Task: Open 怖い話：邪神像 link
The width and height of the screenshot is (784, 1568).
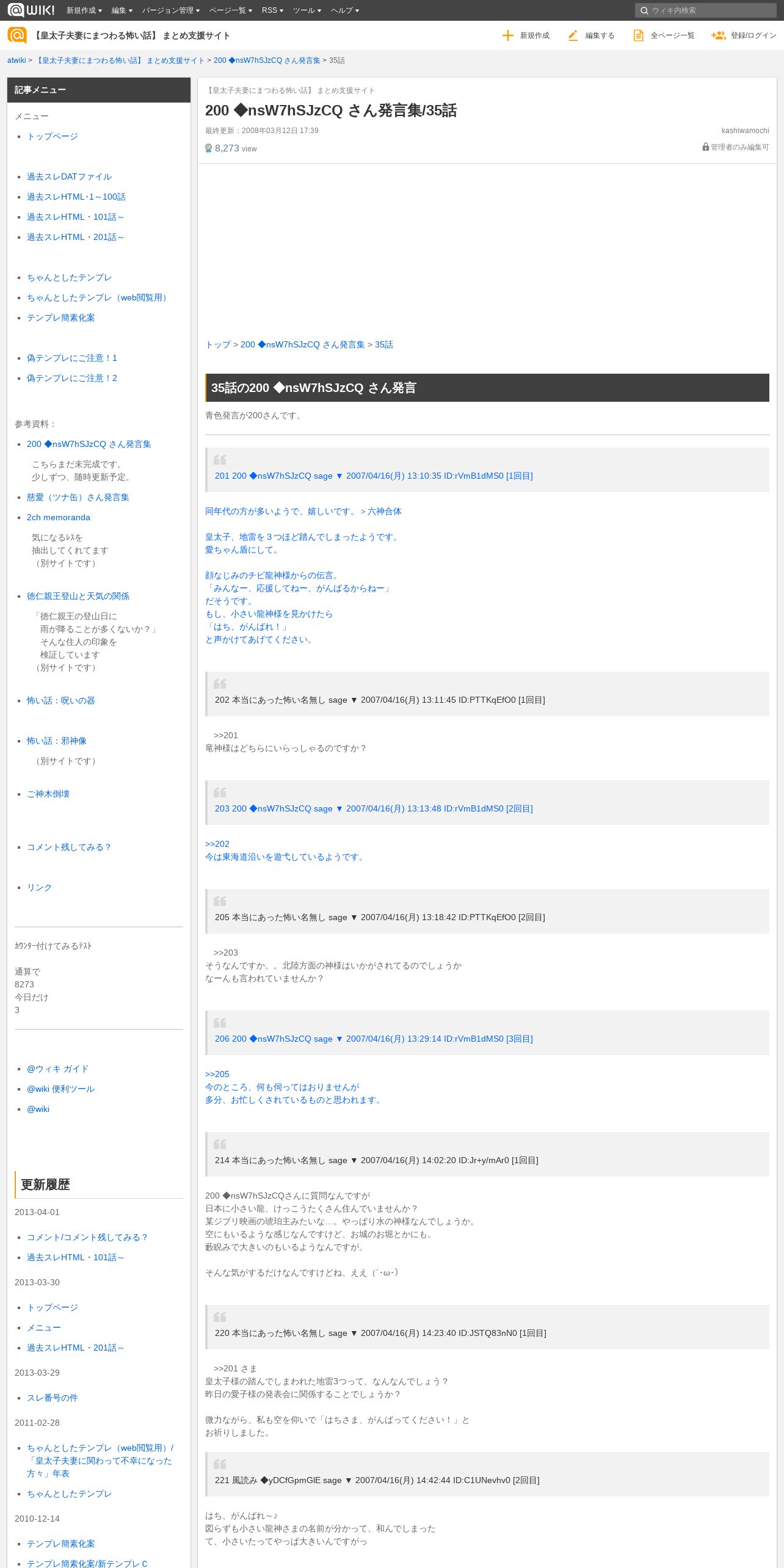Action: (x=57, y=741)
